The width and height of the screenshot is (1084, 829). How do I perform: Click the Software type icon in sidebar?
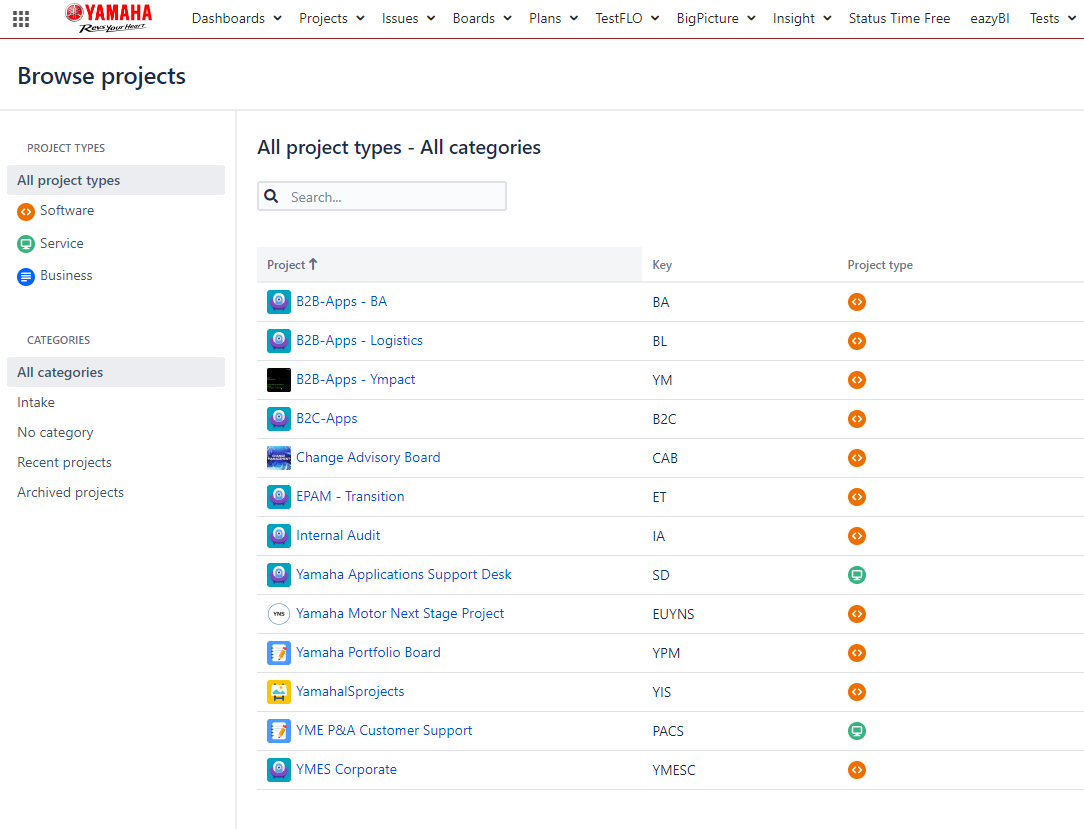click(26, 212)
